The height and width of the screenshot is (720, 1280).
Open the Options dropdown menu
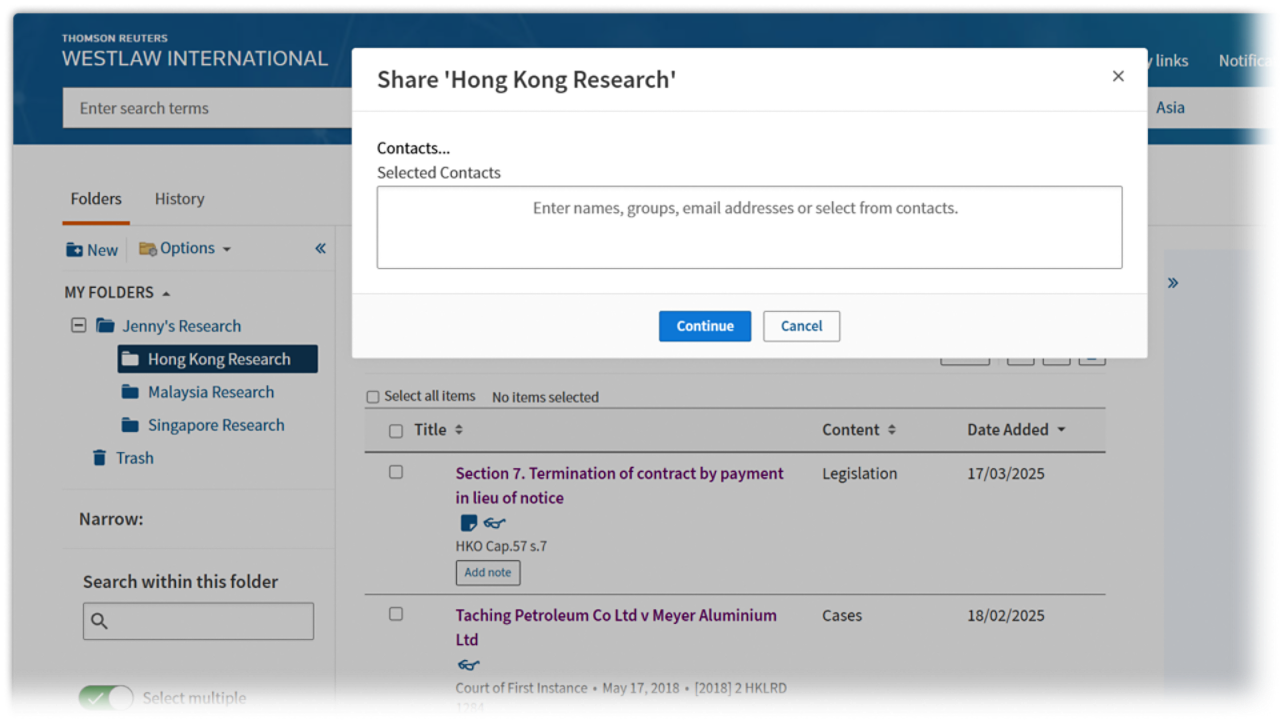186,249
